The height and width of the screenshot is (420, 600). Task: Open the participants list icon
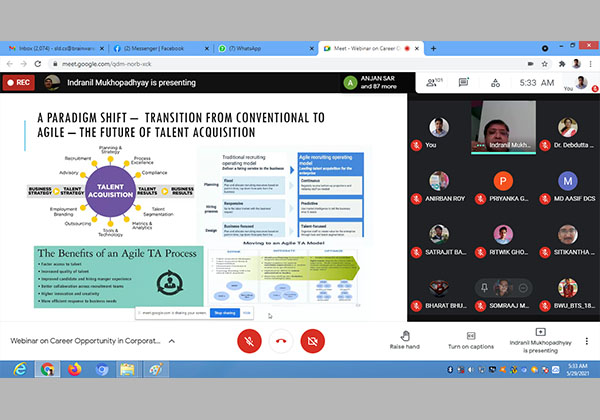pos(433,81)
